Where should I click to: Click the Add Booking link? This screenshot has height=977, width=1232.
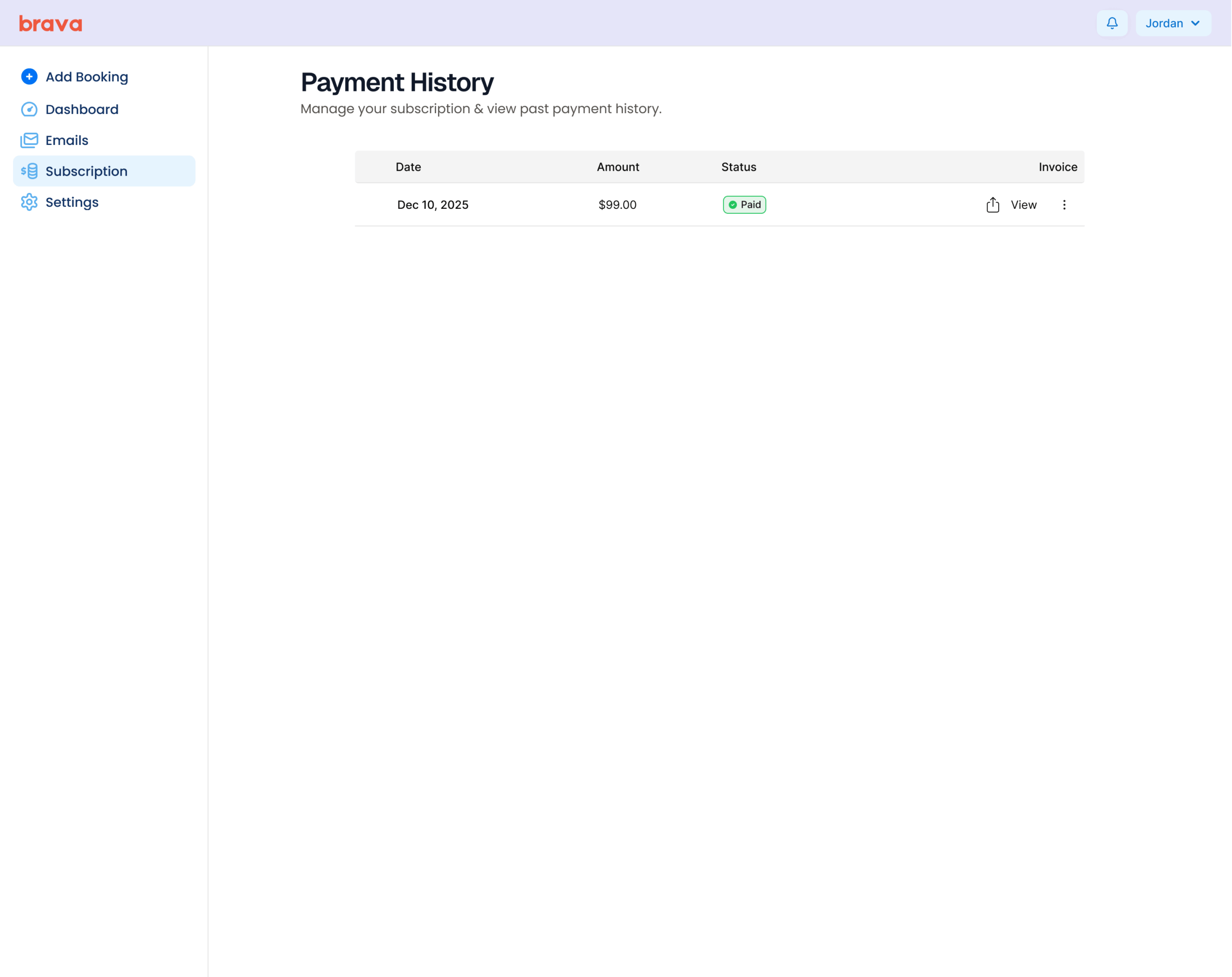coord(87,77)
